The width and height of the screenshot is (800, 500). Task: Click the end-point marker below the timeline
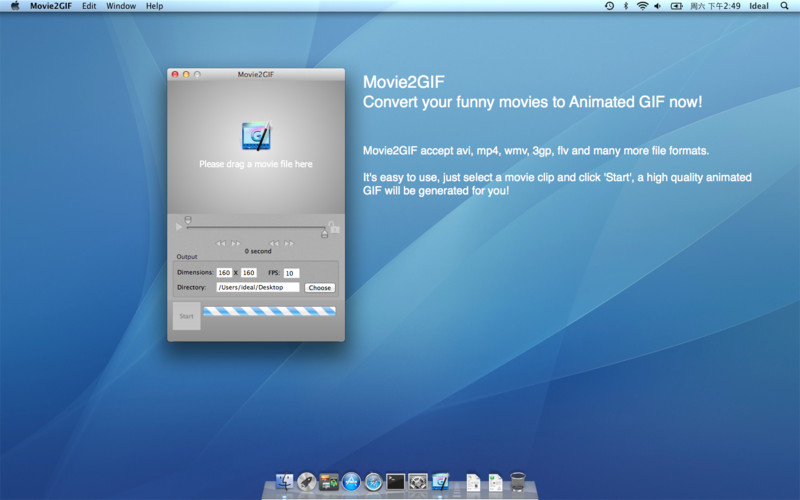coord(324,234)
